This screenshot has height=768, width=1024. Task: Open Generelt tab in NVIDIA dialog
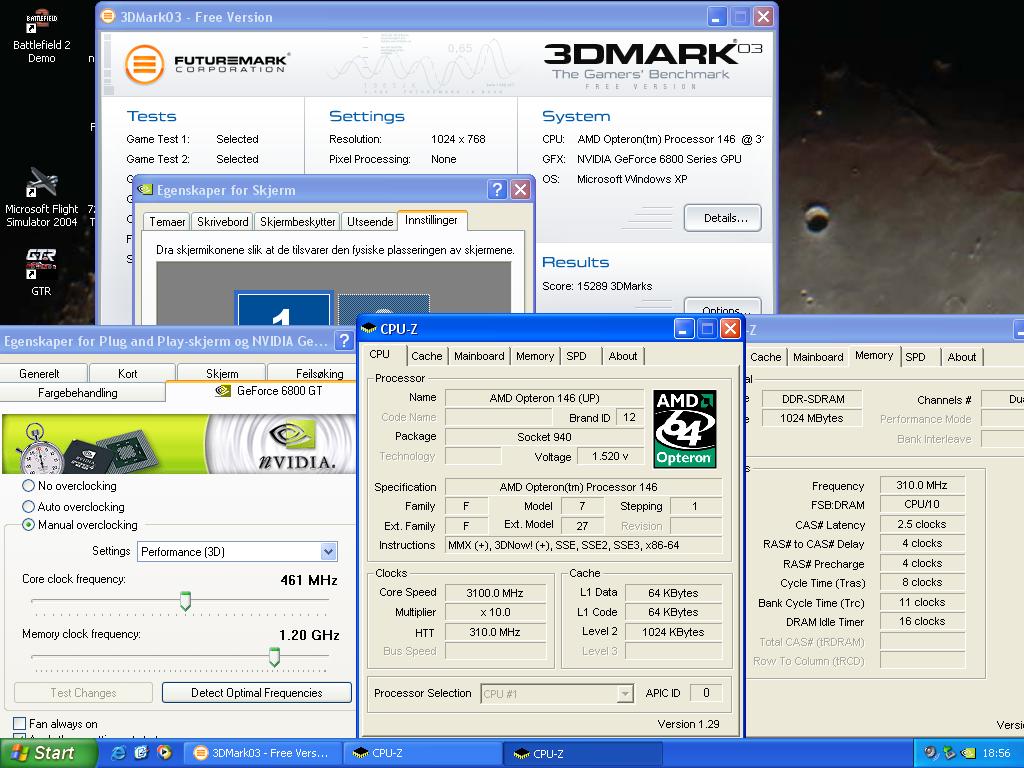coord(39,374)
